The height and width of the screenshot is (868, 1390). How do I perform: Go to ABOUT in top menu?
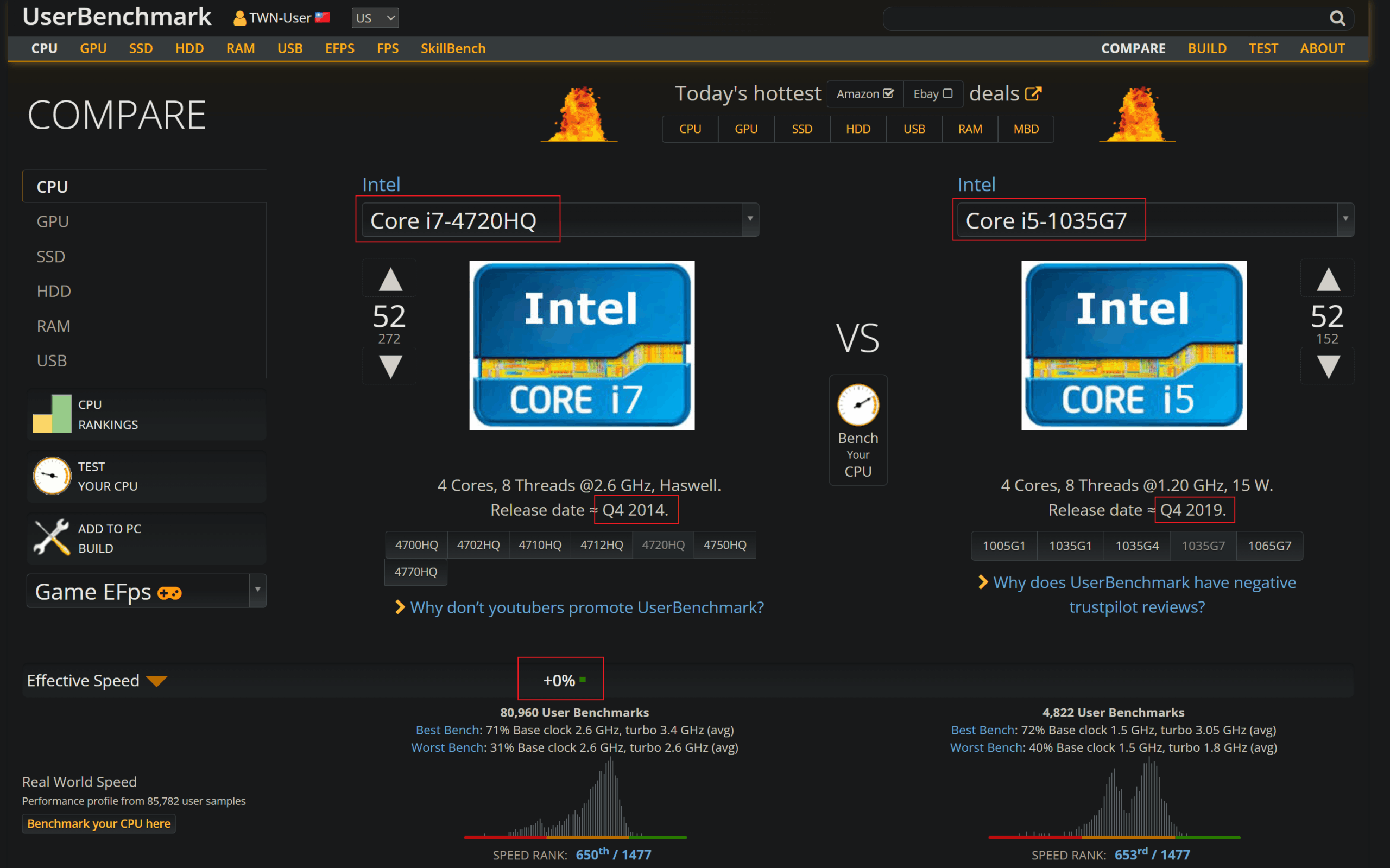pyautogui.click(x=1322, y=48)
